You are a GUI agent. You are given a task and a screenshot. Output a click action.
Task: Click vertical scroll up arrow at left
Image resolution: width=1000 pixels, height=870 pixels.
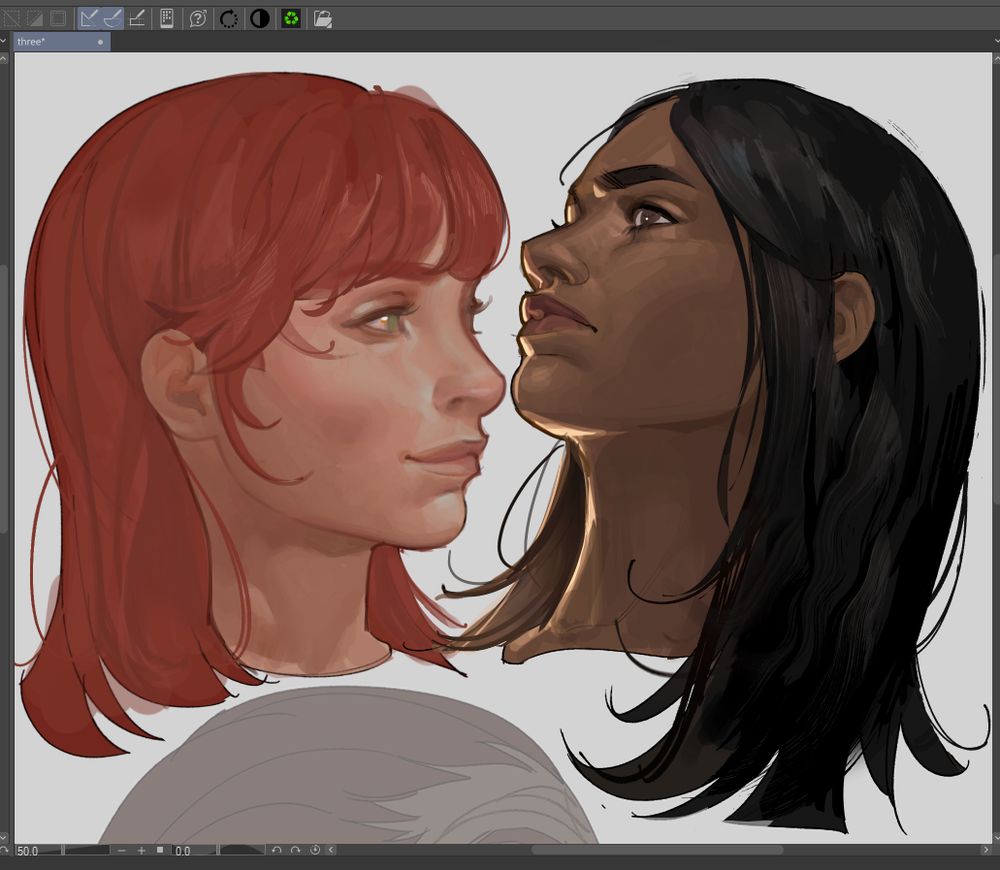[x=4, y=59]
